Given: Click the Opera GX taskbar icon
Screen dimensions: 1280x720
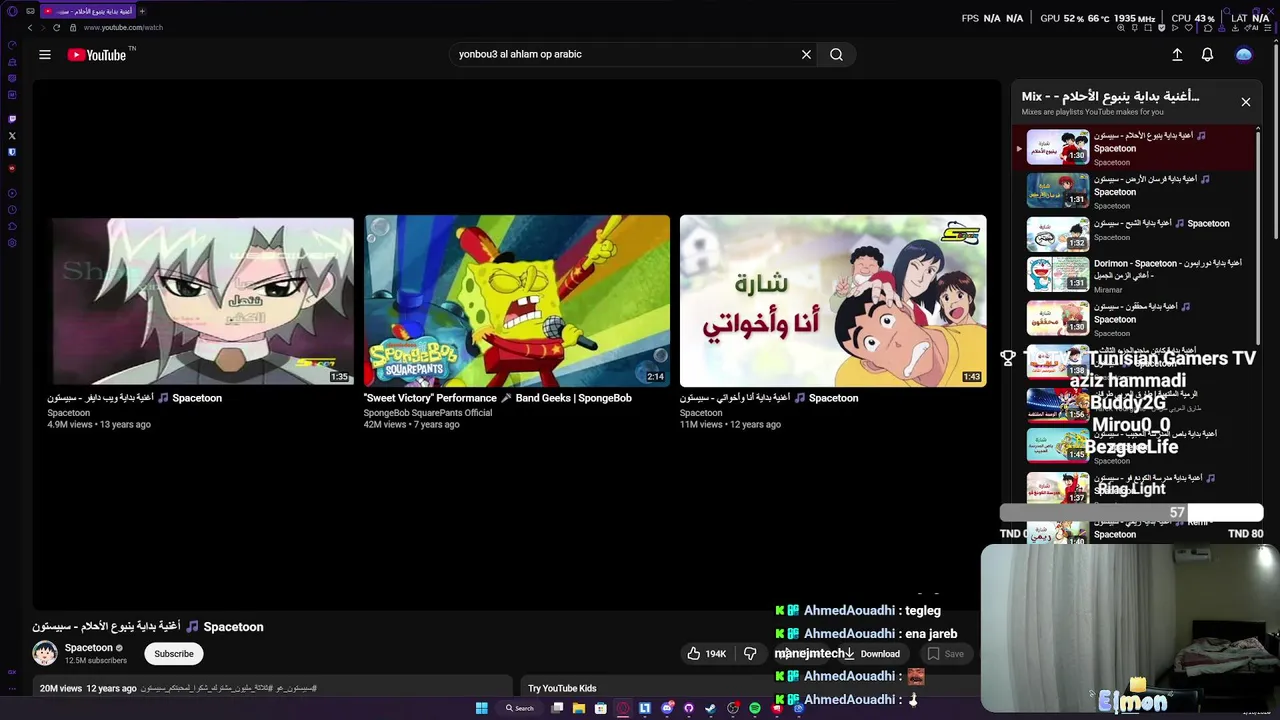Looking at the screenshot, I should pos(623,708).
